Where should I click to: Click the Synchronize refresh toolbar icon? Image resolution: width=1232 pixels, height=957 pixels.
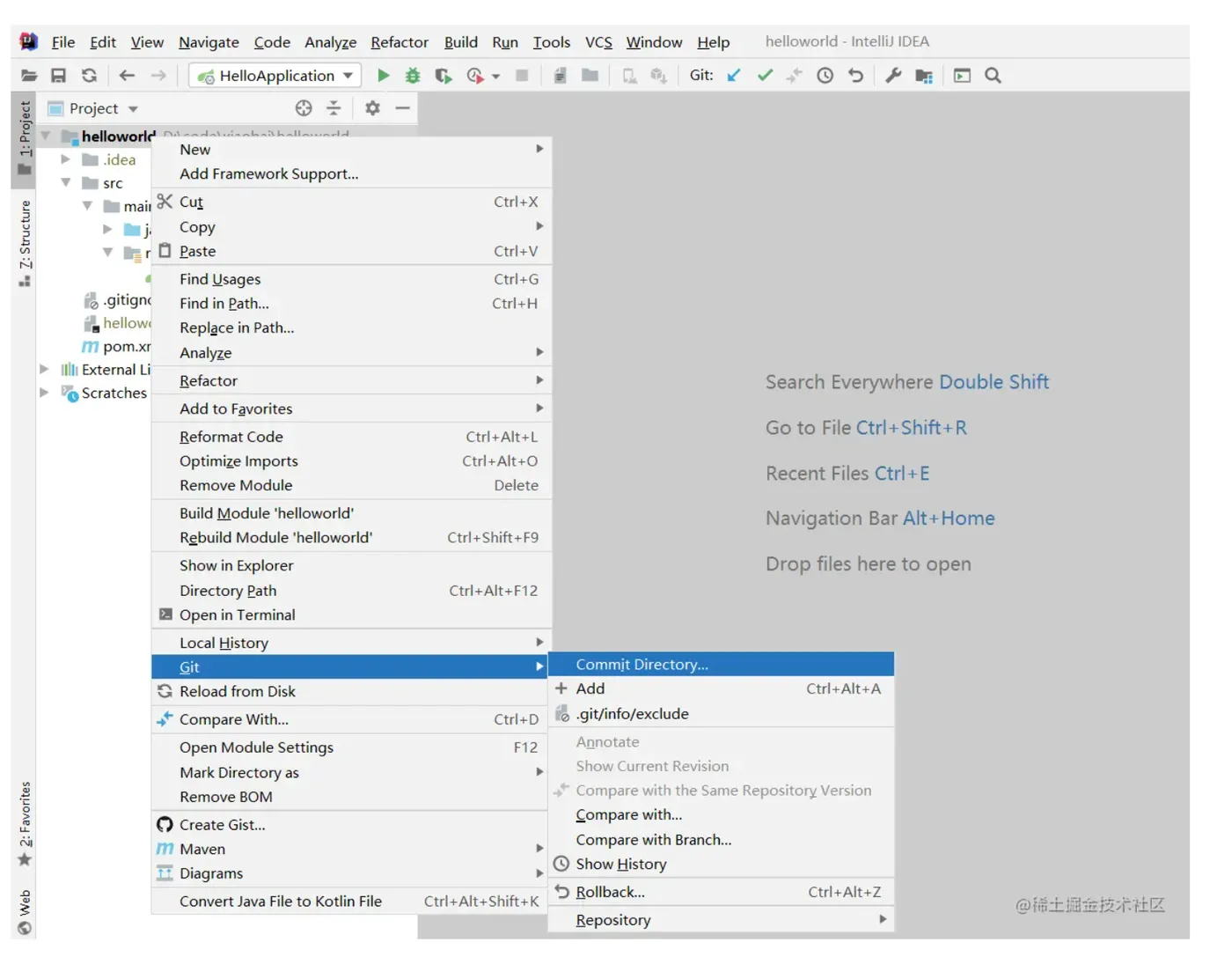tap(89, 76)
